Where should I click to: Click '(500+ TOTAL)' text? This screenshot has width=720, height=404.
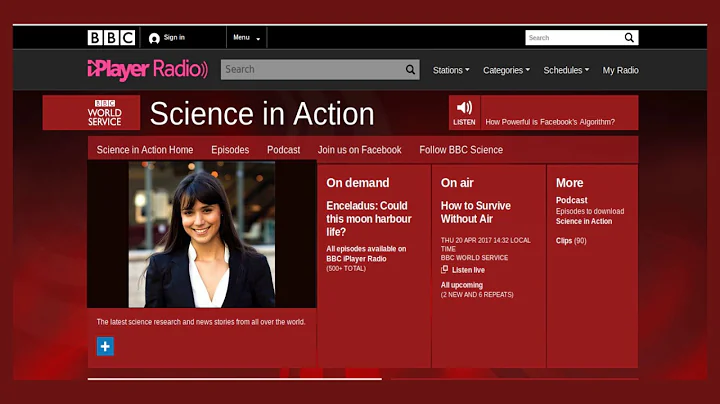(x=346, y=269)
